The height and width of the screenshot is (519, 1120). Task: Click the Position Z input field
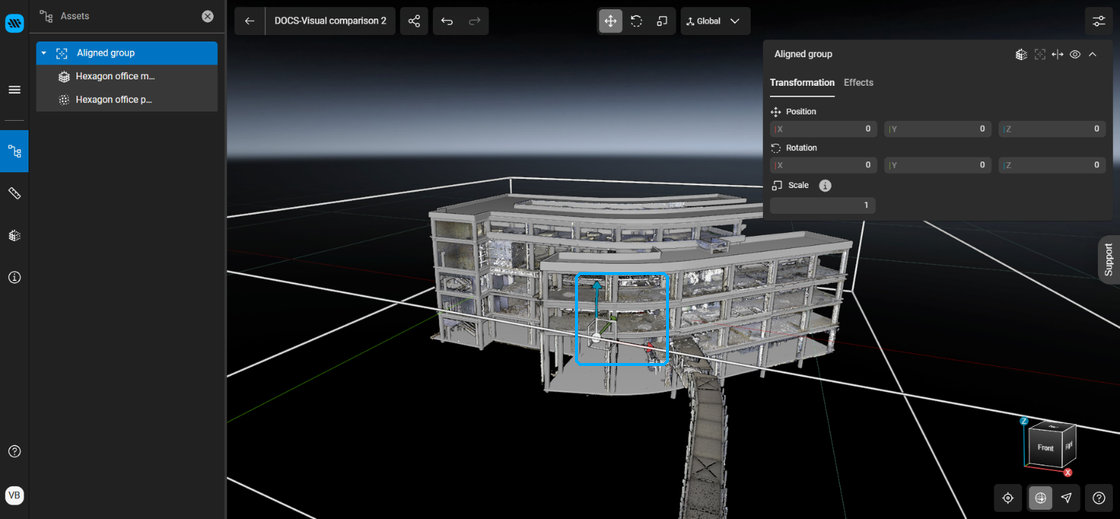coord(1052,129)
